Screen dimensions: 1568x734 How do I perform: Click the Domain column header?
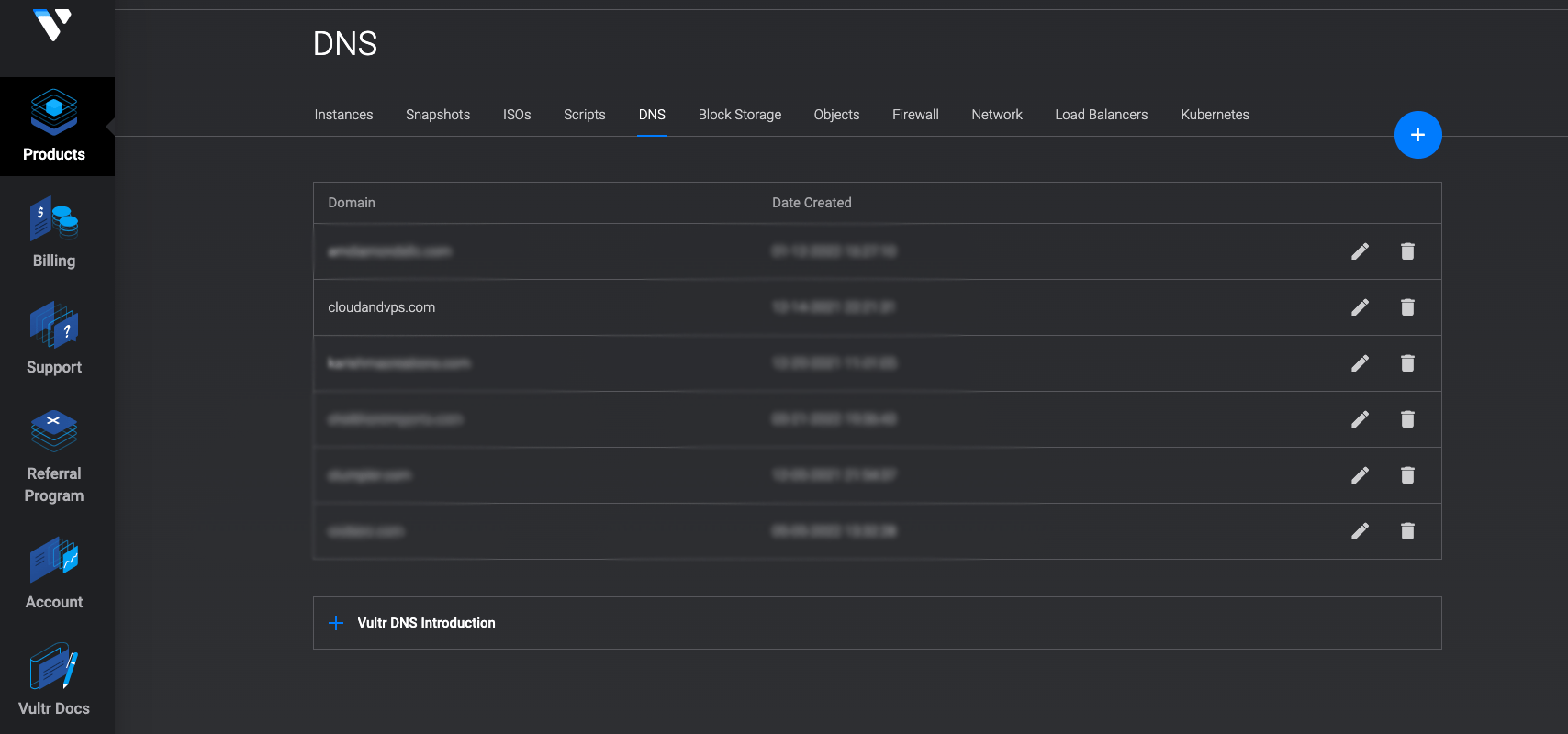coord(352,203)
